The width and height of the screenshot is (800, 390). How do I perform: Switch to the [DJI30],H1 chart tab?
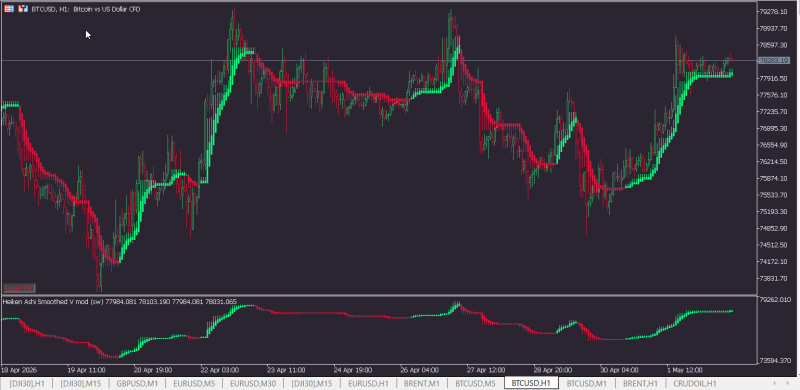tap(27, 383)
